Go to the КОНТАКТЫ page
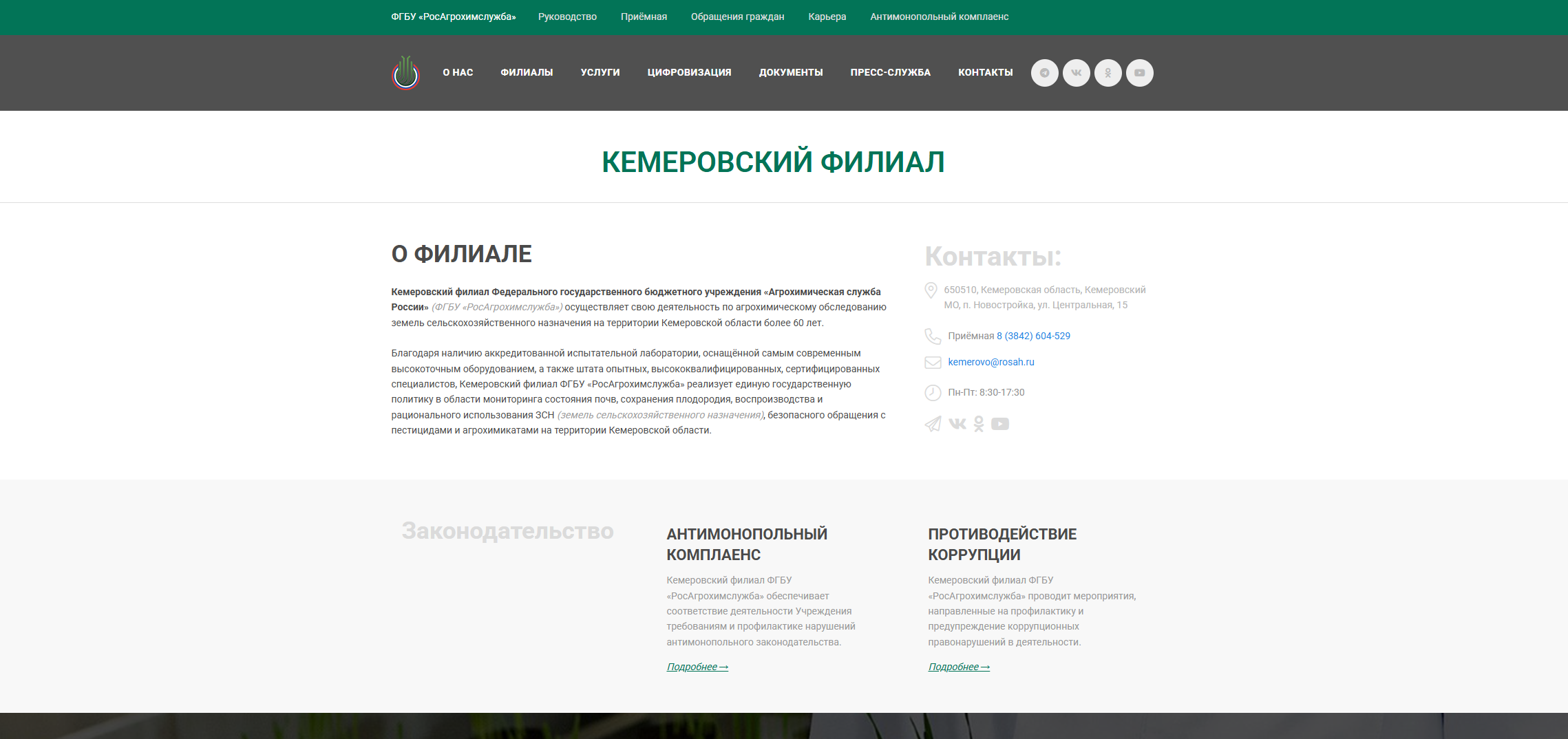The width and height of the screenshot is (1568, 739). (x=985, y=72)
